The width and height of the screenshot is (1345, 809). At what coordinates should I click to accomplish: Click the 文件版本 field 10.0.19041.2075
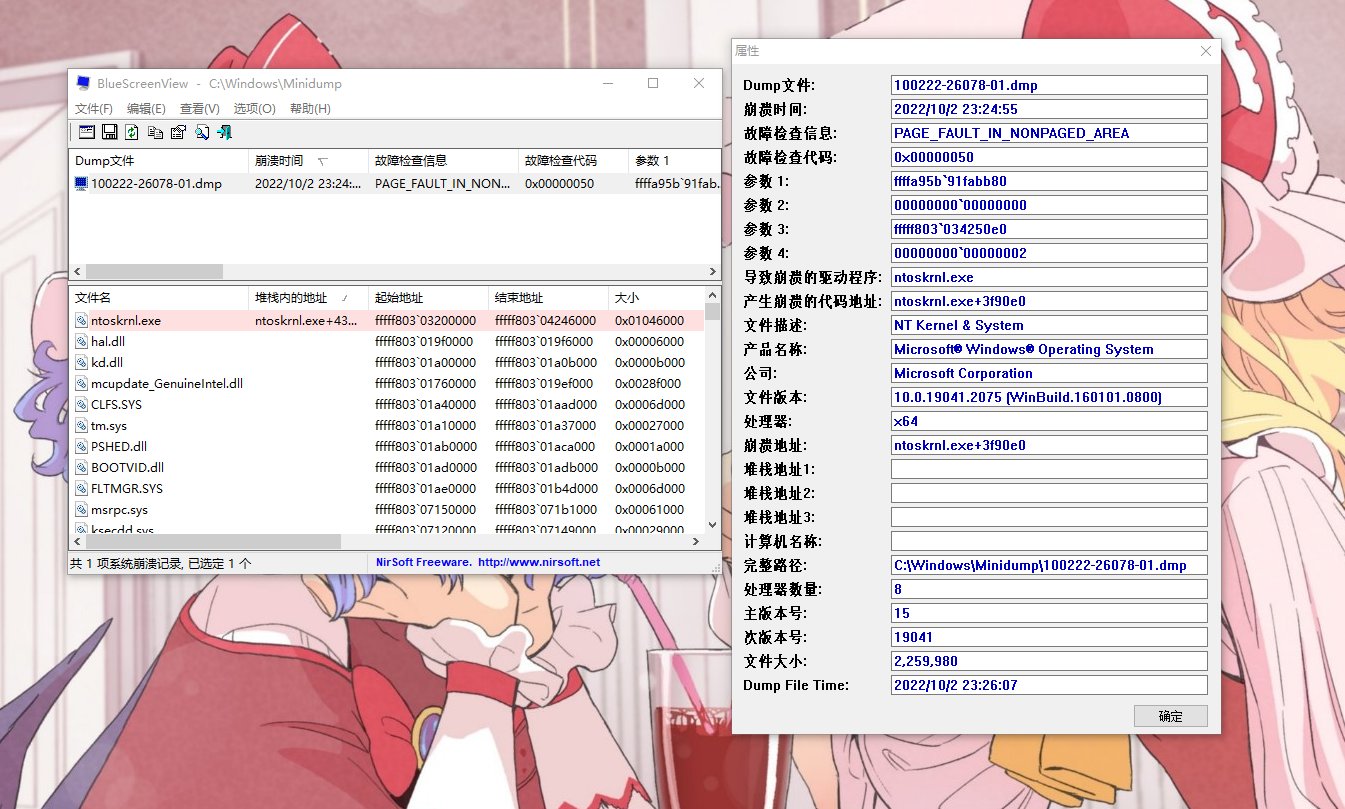click(1049, 397)
